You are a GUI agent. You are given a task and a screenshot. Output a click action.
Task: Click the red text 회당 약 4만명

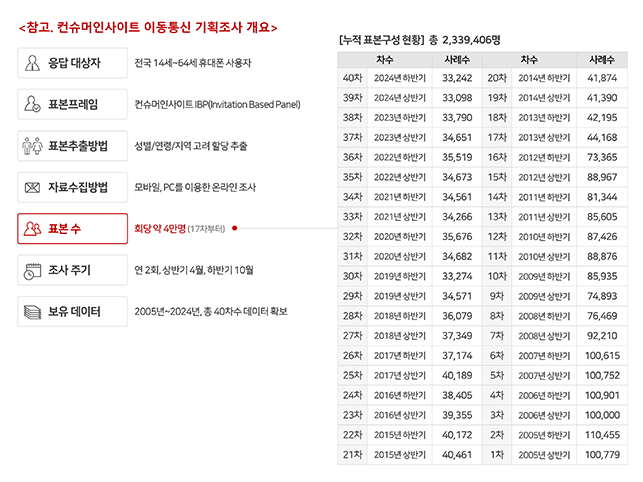point(160,228)
